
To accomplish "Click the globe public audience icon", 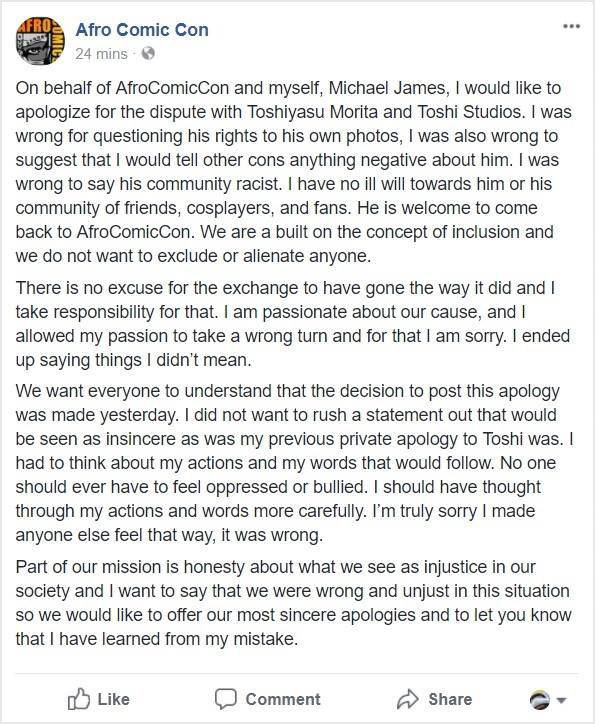I will pos(148,54).
